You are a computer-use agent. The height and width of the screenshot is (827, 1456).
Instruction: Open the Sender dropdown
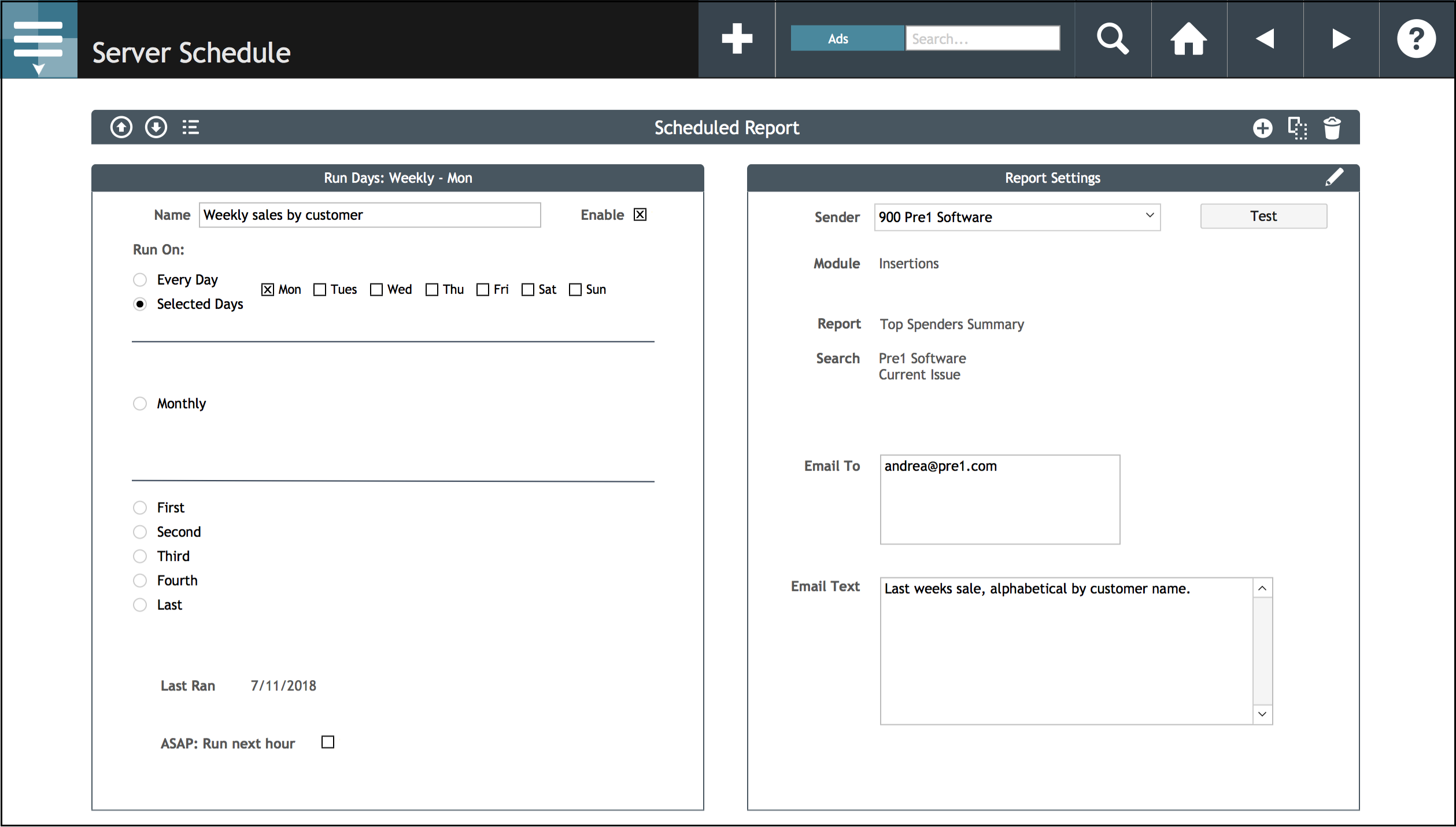pos(1017,217)
